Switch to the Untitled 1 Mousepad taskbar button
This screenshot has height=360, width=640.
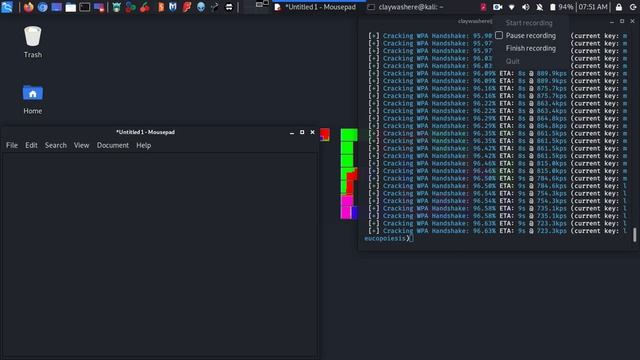tap(316, 7)
